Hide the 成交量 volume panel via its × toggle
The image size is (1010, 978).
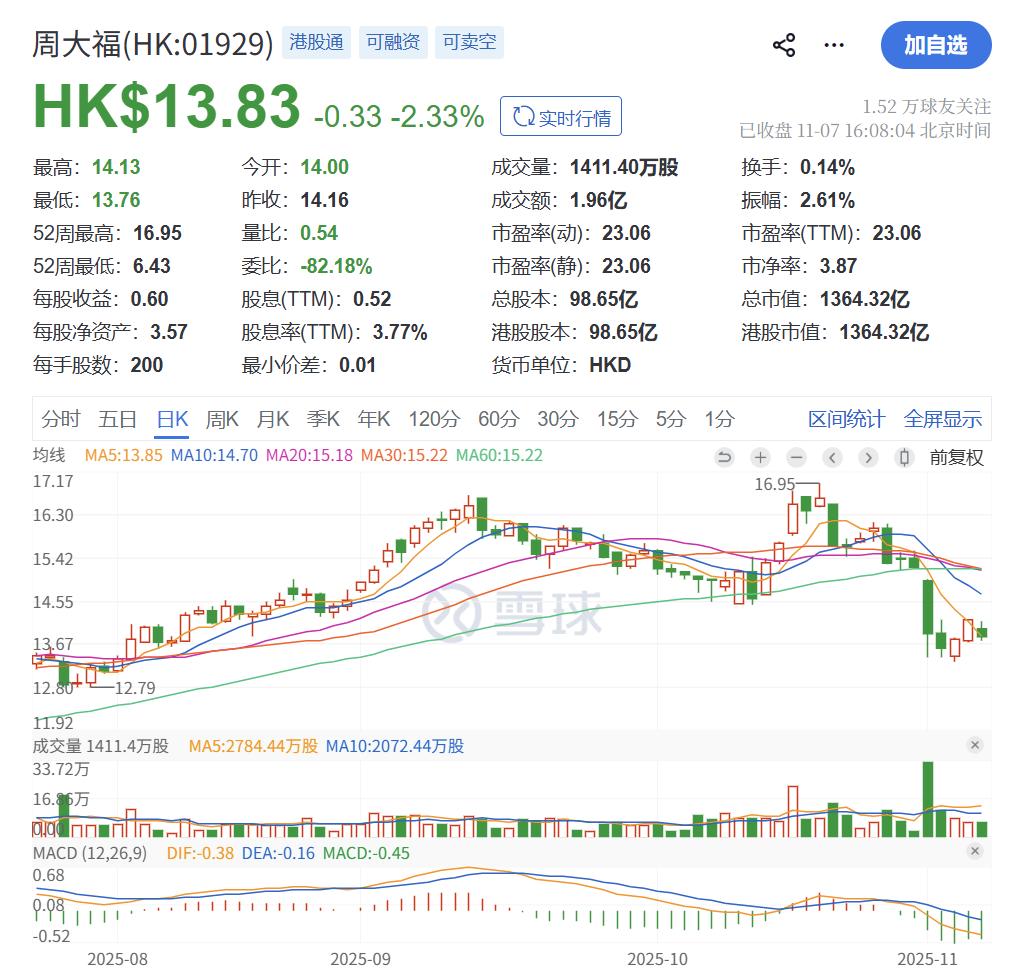point(975,745)
